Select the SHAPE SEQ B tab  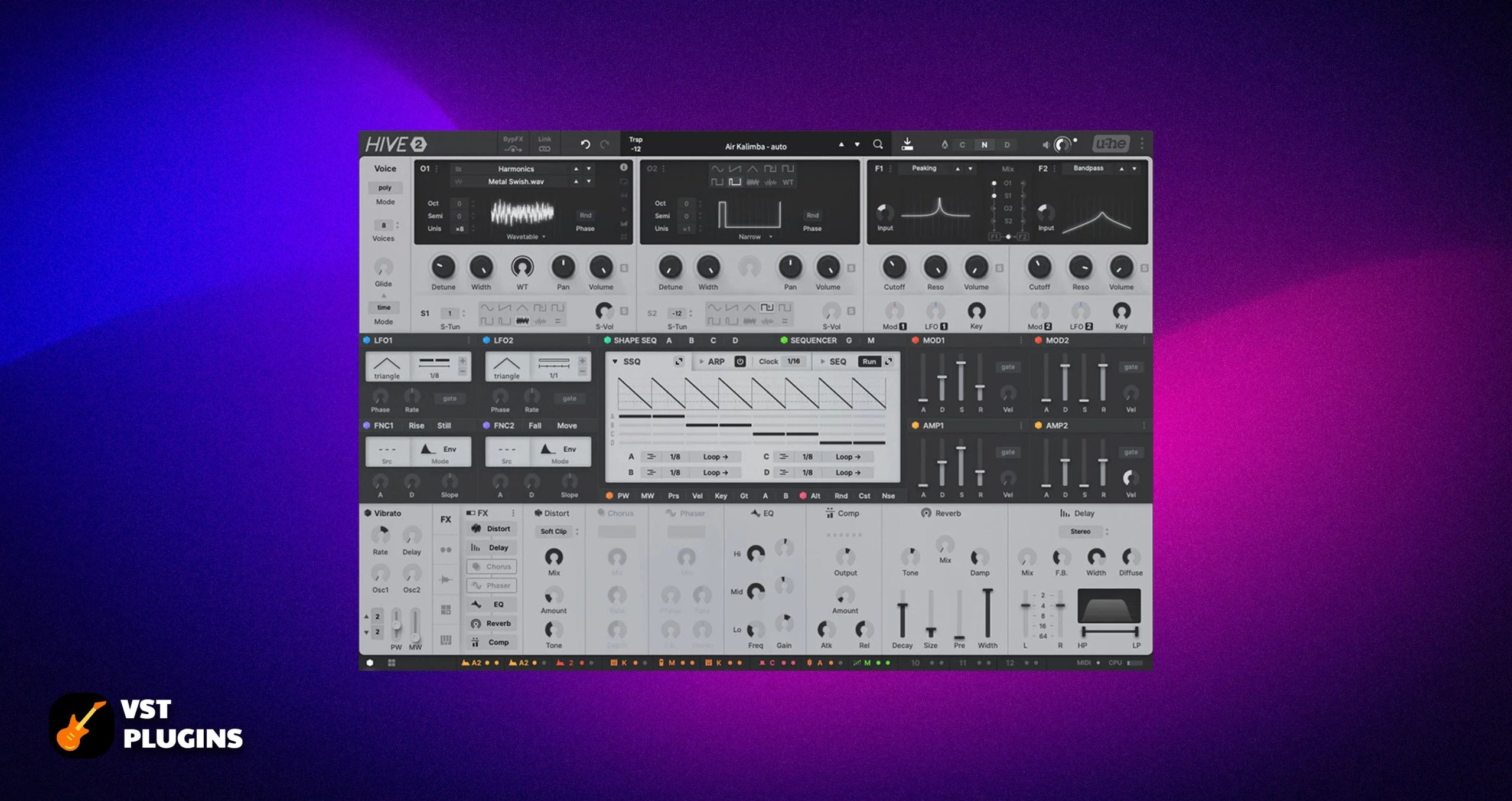click(691, 341)
